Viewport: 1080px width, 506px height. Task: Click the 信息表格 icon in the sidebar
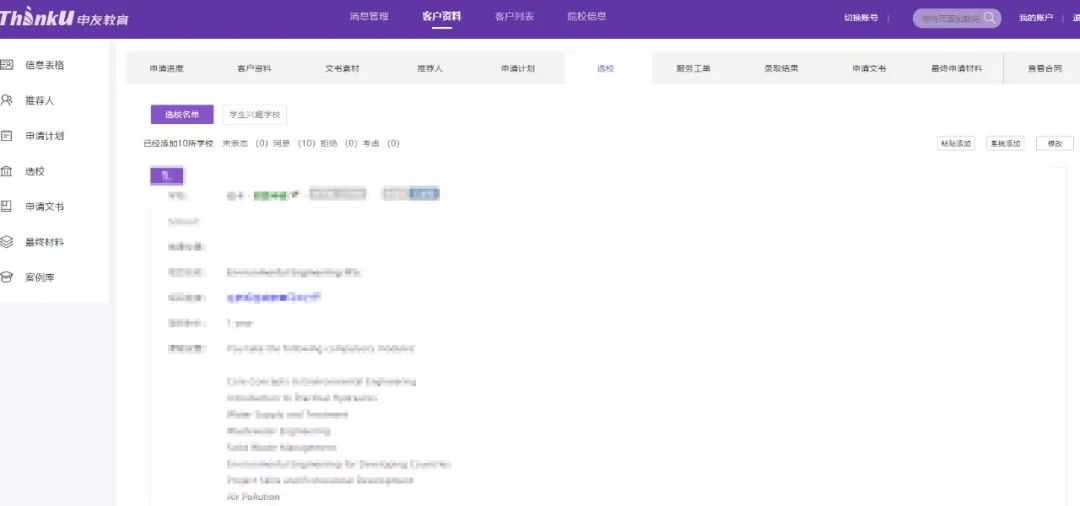[7, 65]
